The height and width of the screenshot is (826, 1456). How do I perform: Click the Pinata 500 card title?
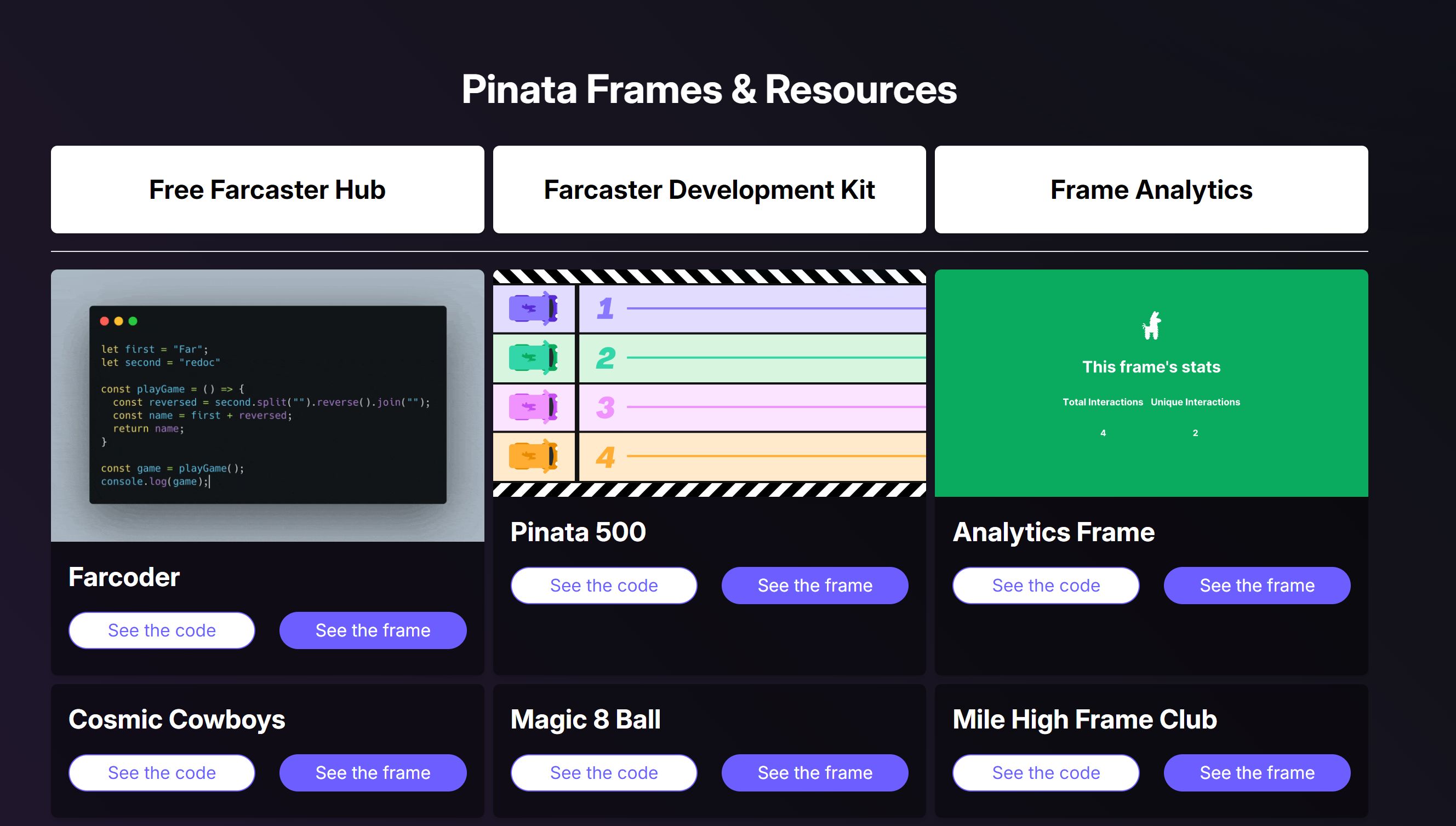[578, 532]
